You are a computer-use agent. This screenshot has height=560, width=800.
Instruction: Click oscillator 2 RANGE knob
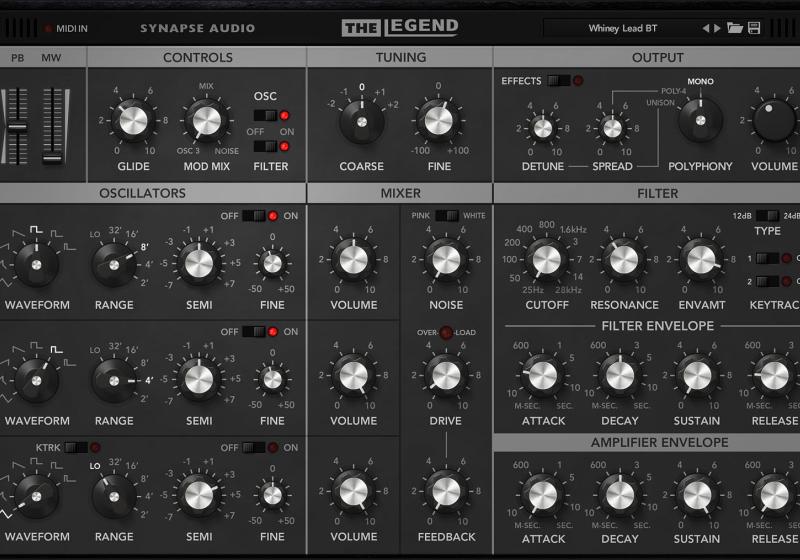(x=114, y=380)
